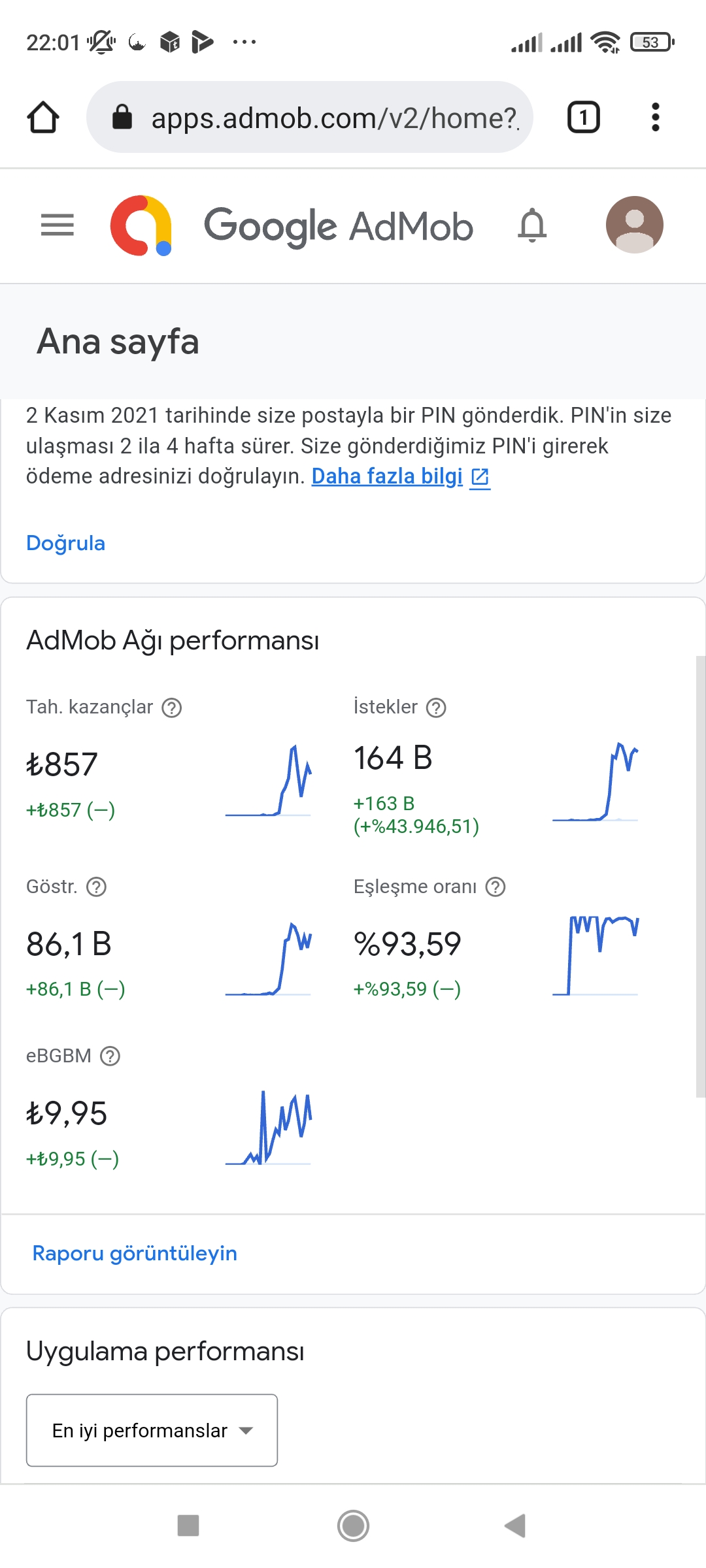The height and width of the screenshot is (1568, 706).
Task: Expand the En iyi performanslar dropdown
Action: [x=152, y=1430]
